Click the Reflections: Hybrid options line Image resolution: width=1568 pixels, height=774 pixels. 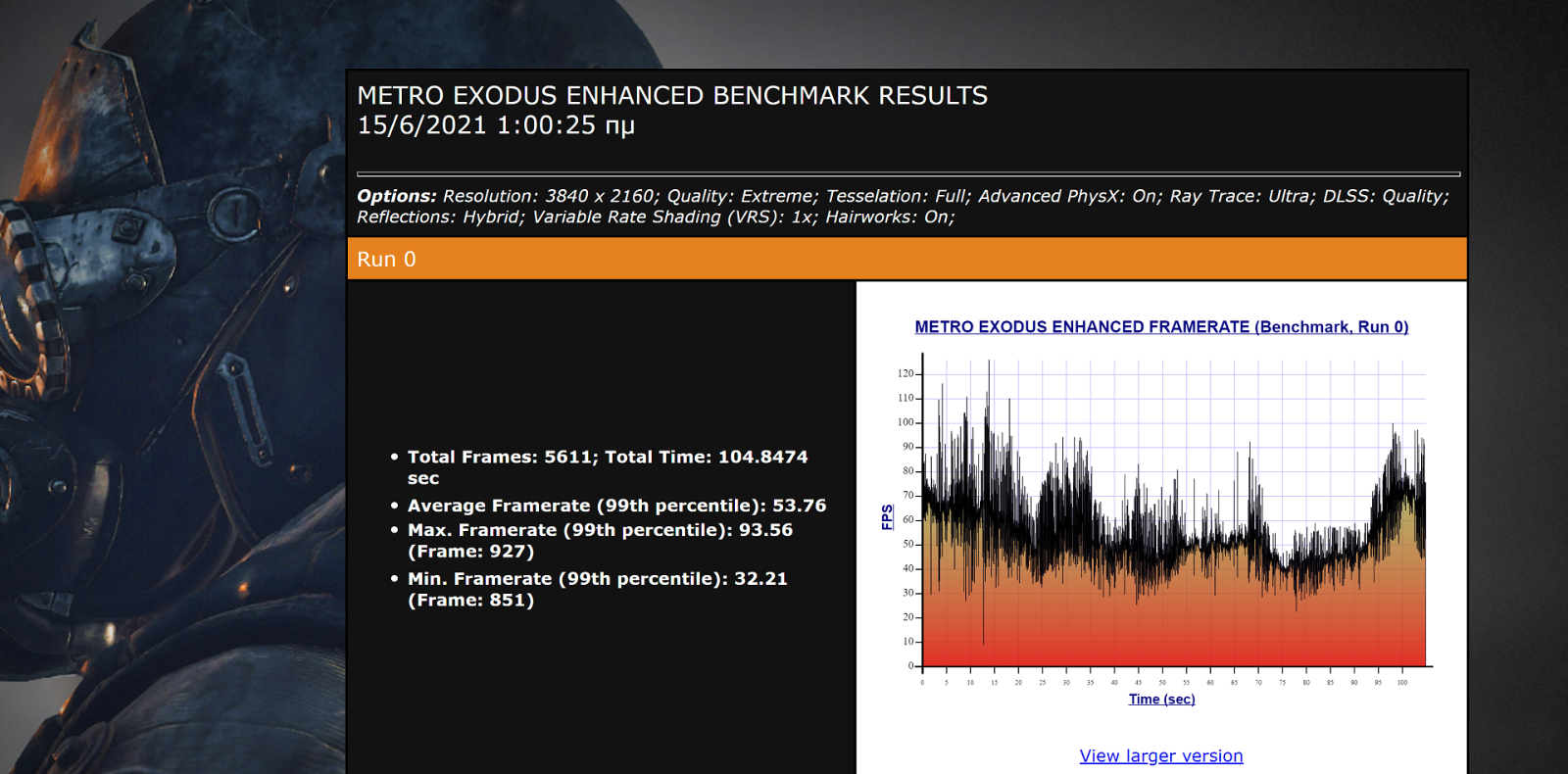656,217
